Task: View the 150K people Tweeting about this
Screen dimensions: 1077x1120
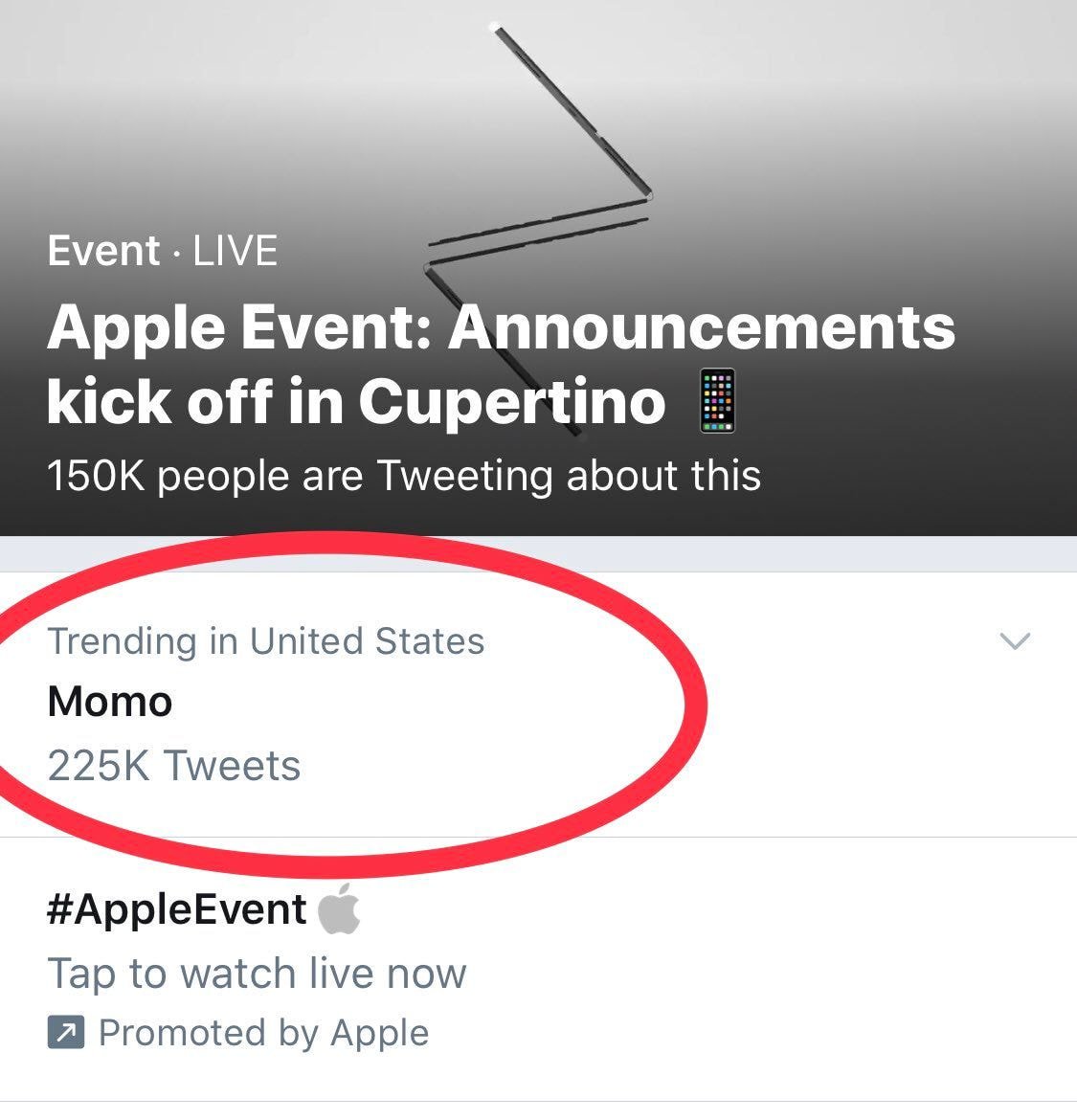Action: pos(403,476)
